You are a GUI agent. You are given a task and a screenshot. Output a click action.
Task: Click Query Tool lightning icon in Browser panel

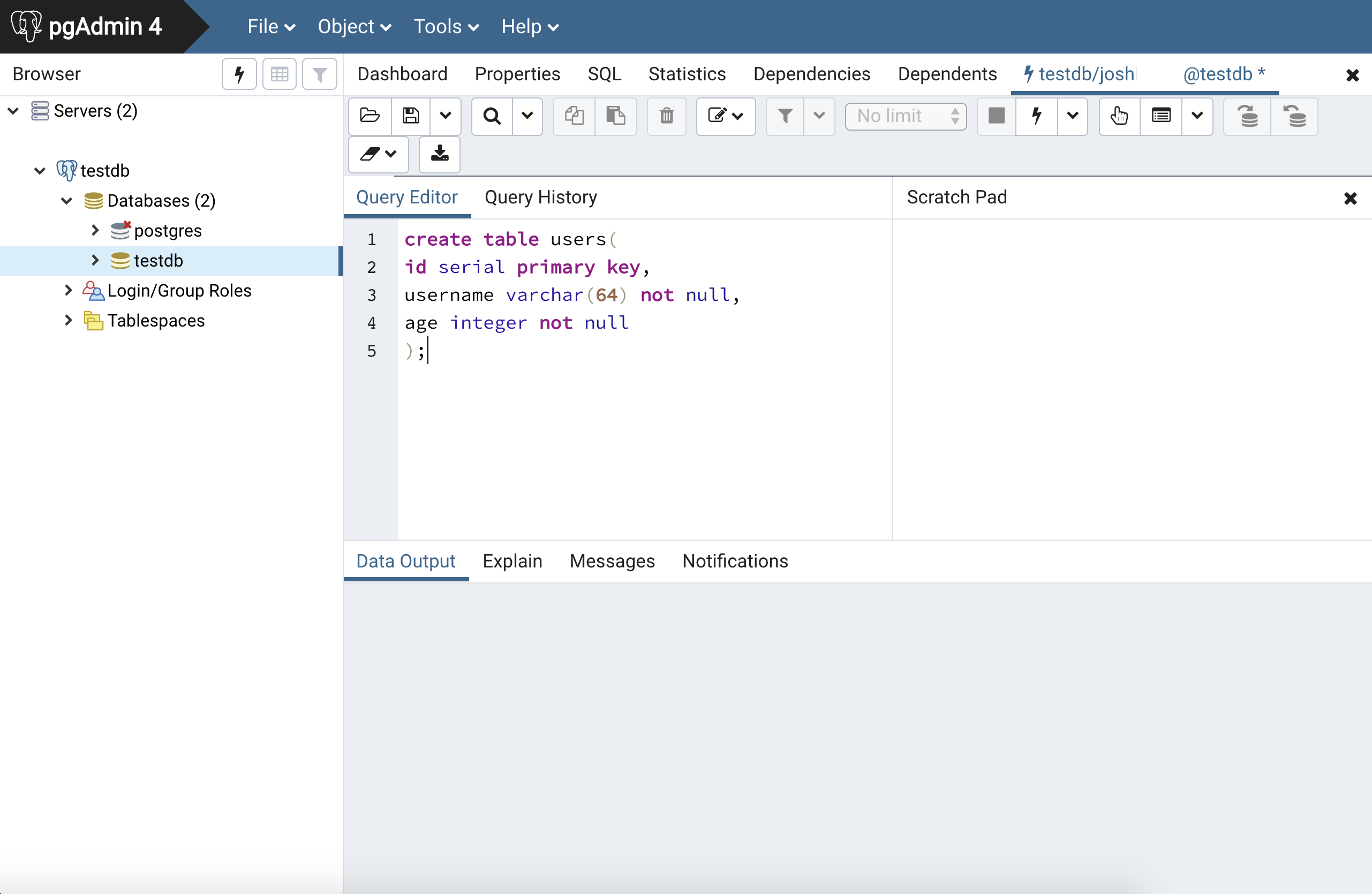pos(239,74)
